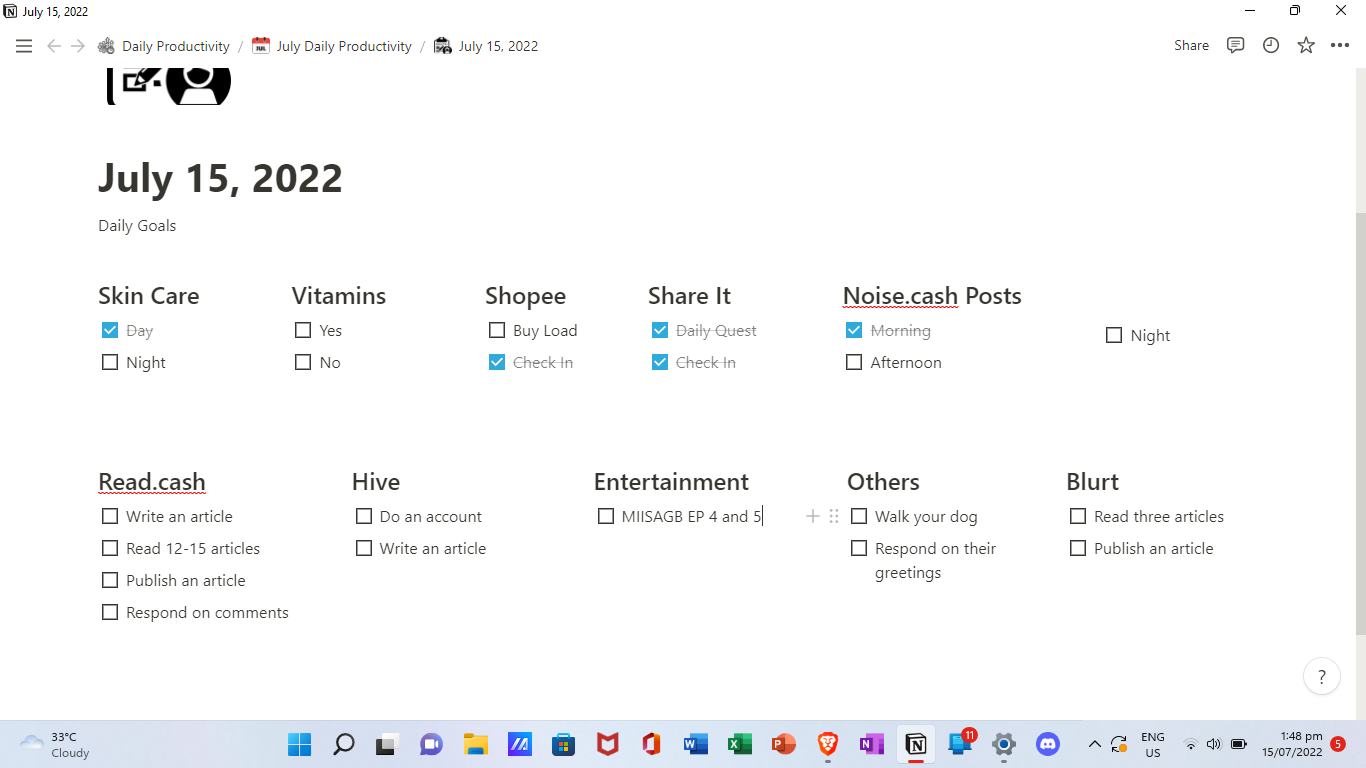Open McAfee from the taskbar
The image size is (1366, 768).
pyautogui.click(x=607, y=744)
